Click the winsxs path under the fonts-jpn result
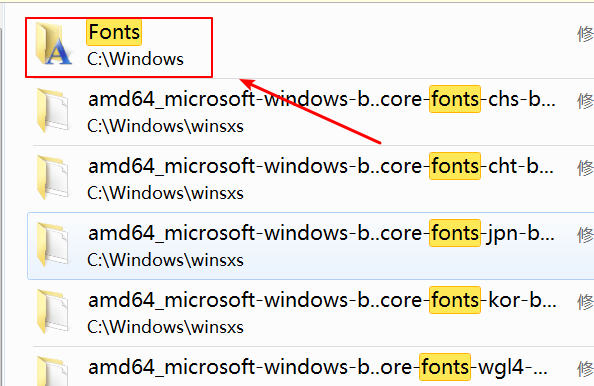The image size is (594, 386). pos(165,260)
